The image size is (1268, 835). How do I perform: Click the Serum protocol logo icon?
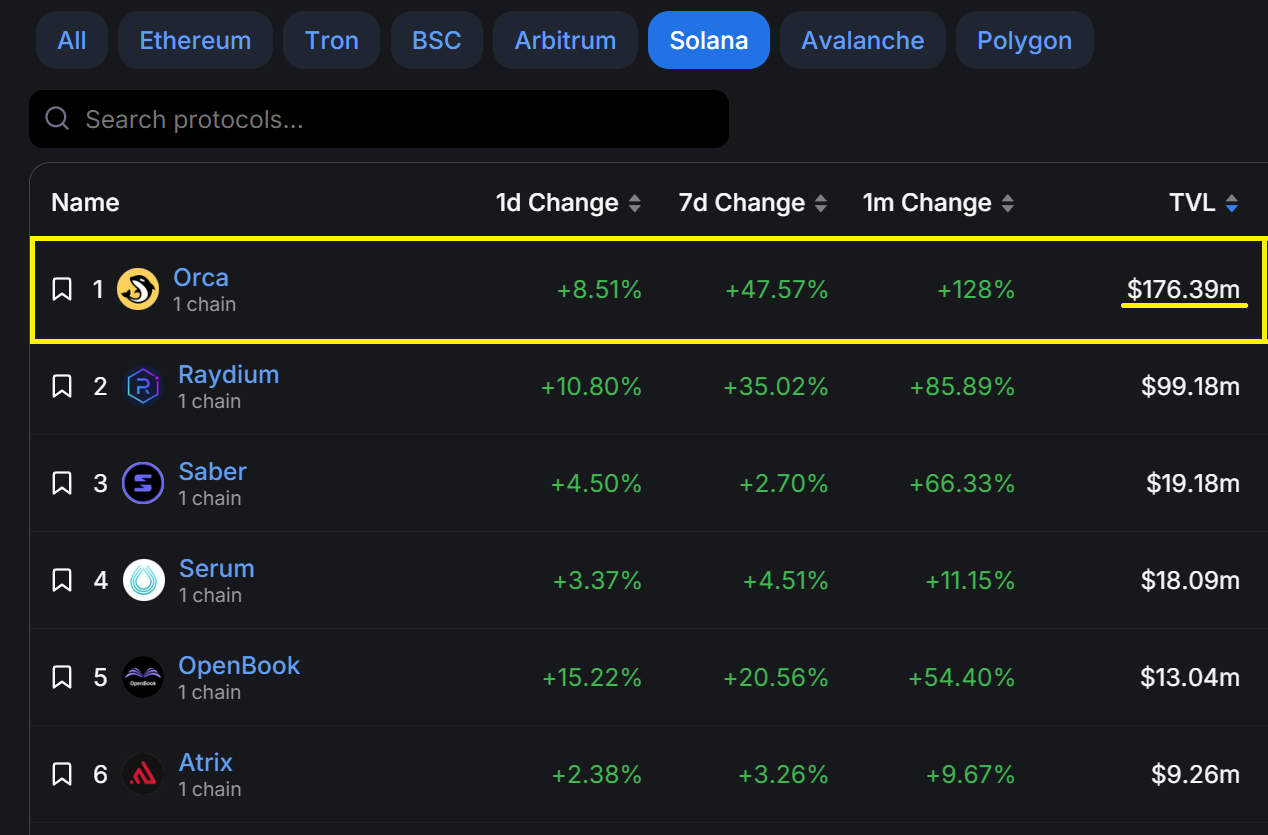pyautogui.click(x=143, y=581)
